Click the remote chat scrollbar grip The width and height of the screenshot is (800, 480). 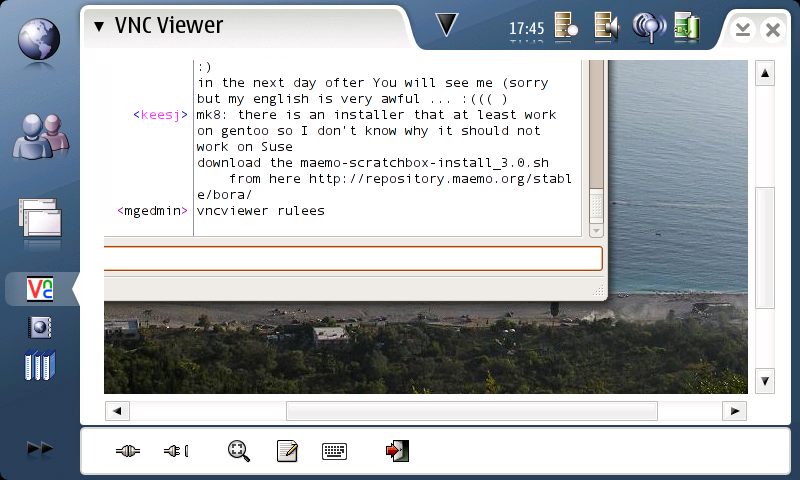click(596, 206)
